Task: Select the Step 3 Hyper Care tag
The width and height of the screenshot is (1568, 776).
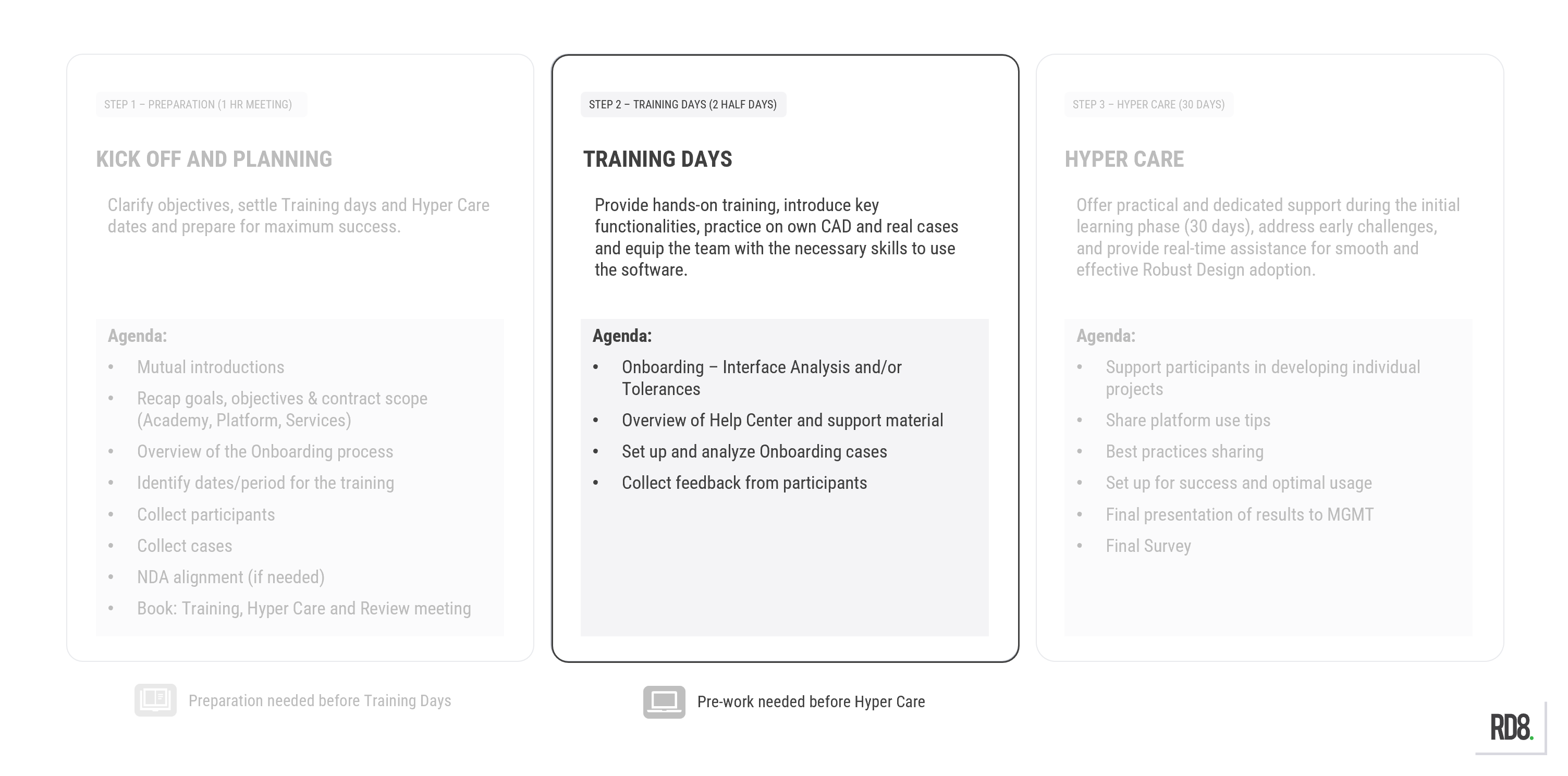Action: (1148, 105)
